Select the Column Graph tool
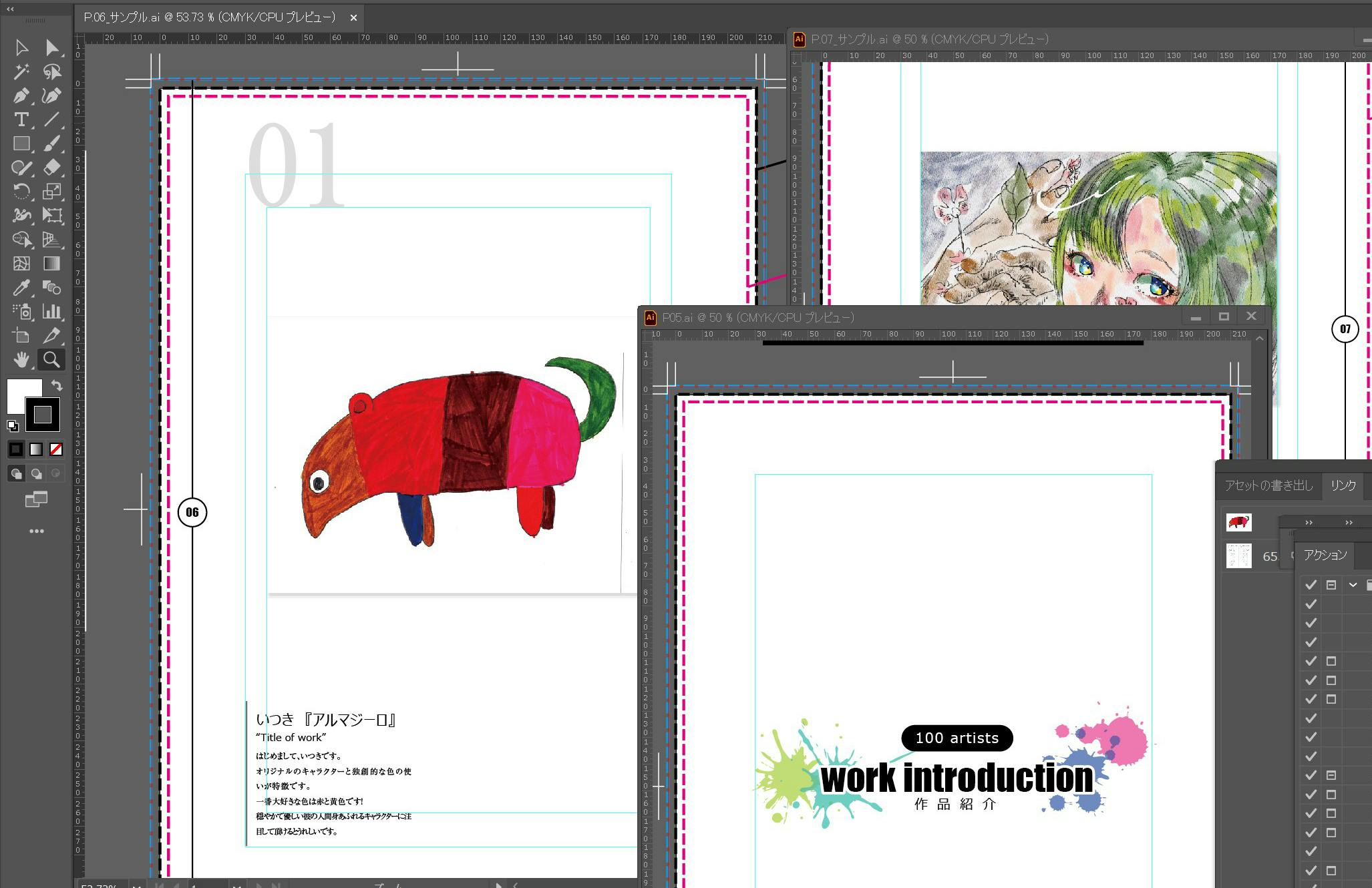 pyautogui.click(x=51, y=311)
